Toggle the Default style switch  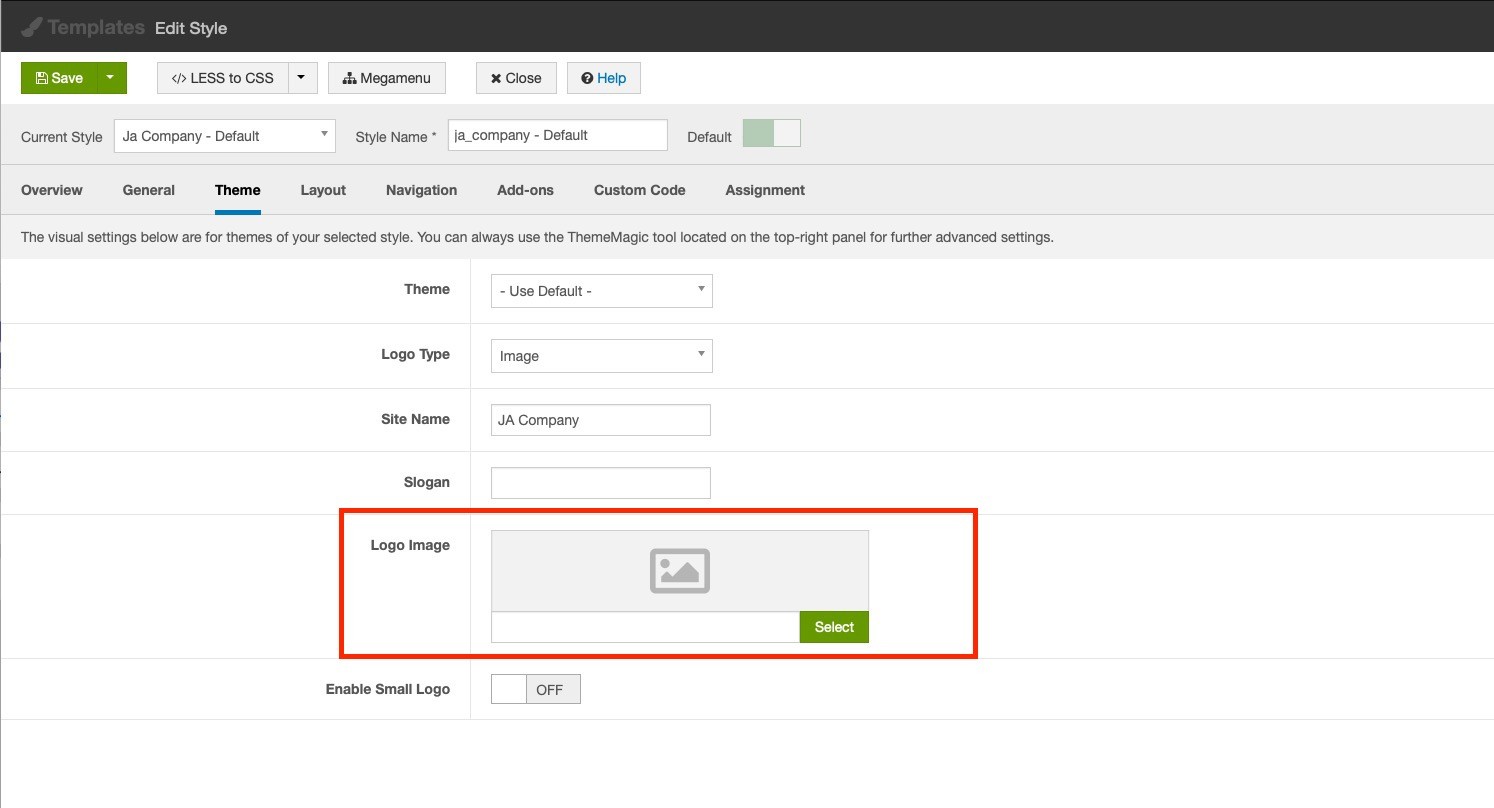[x=771, y=134]
